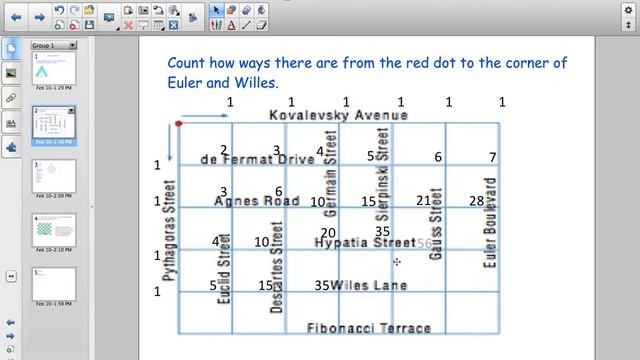Open menu arrow on page 2 thumbnail
Viewport: 640px width, 360px height.
(71, 110)
